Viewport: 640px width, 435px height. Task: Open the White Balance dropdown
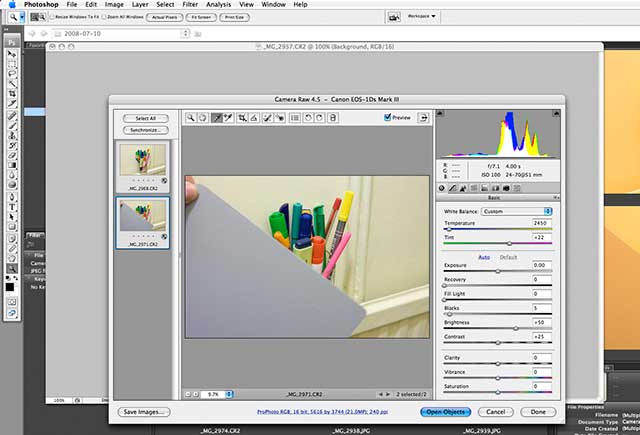tap(516, 211)
